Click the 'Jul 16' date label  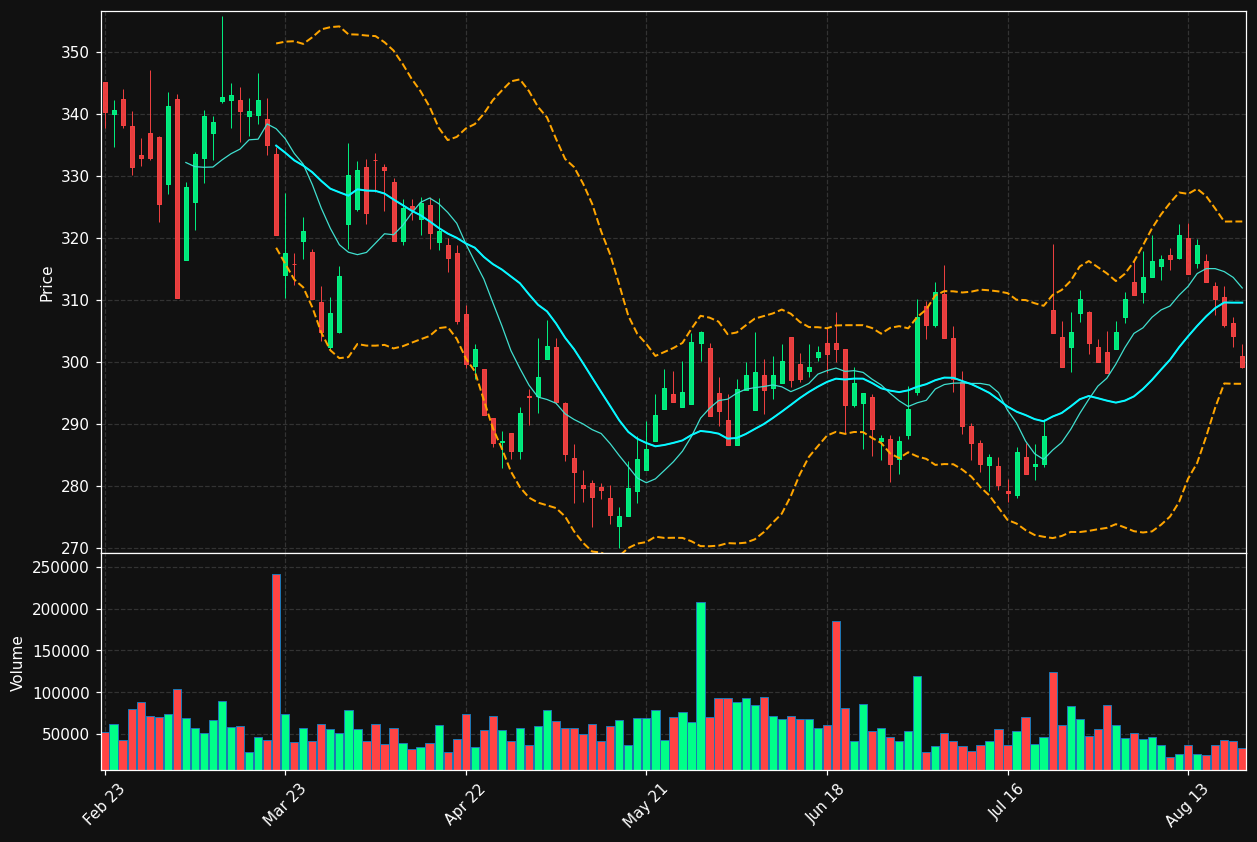click(1008, 804)
